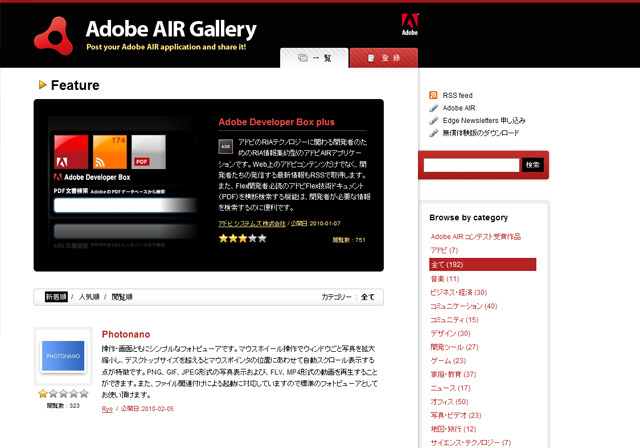Click the Browse by category heading
Screen dimensions: 640x448
click(x=469, y=217)
